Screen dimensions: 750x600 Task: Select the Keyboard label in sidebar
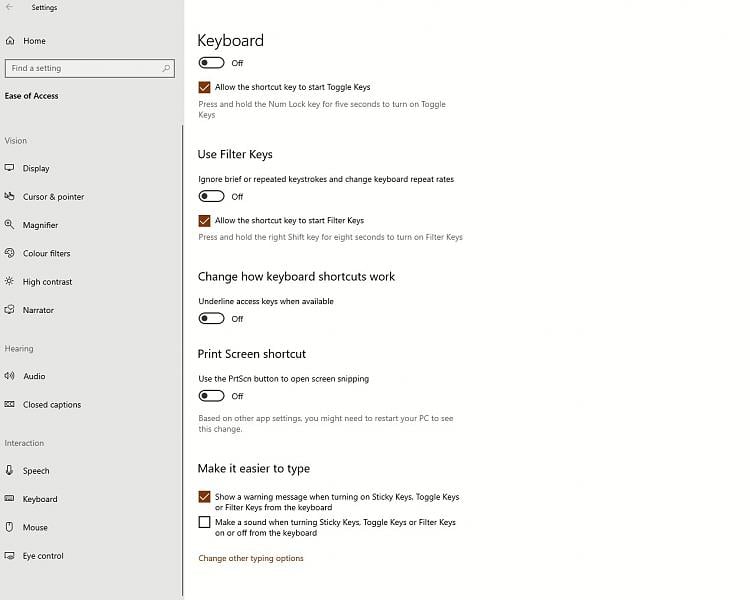(x=40, y=499)
